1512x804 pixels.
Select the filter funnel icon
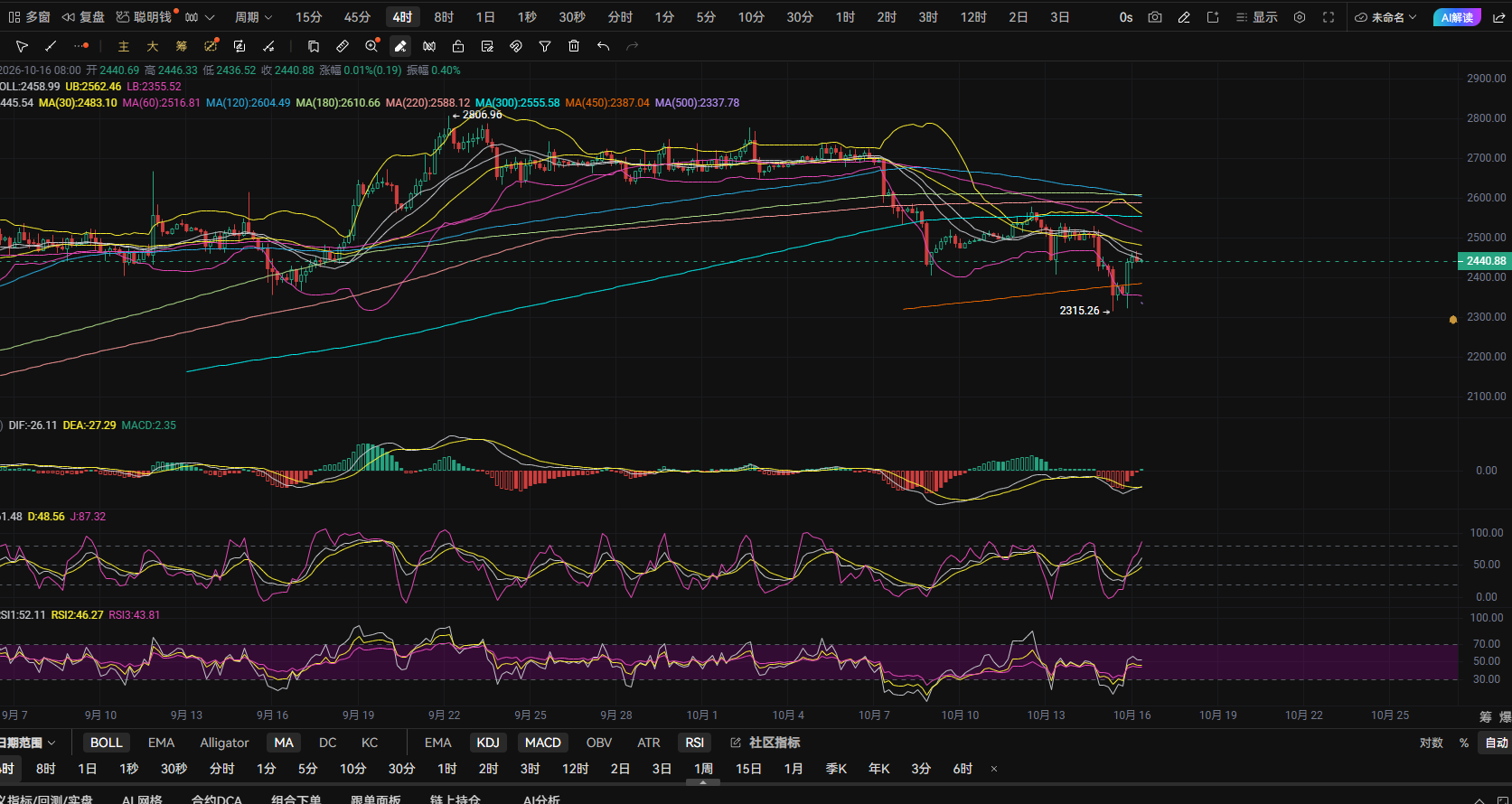545,46
